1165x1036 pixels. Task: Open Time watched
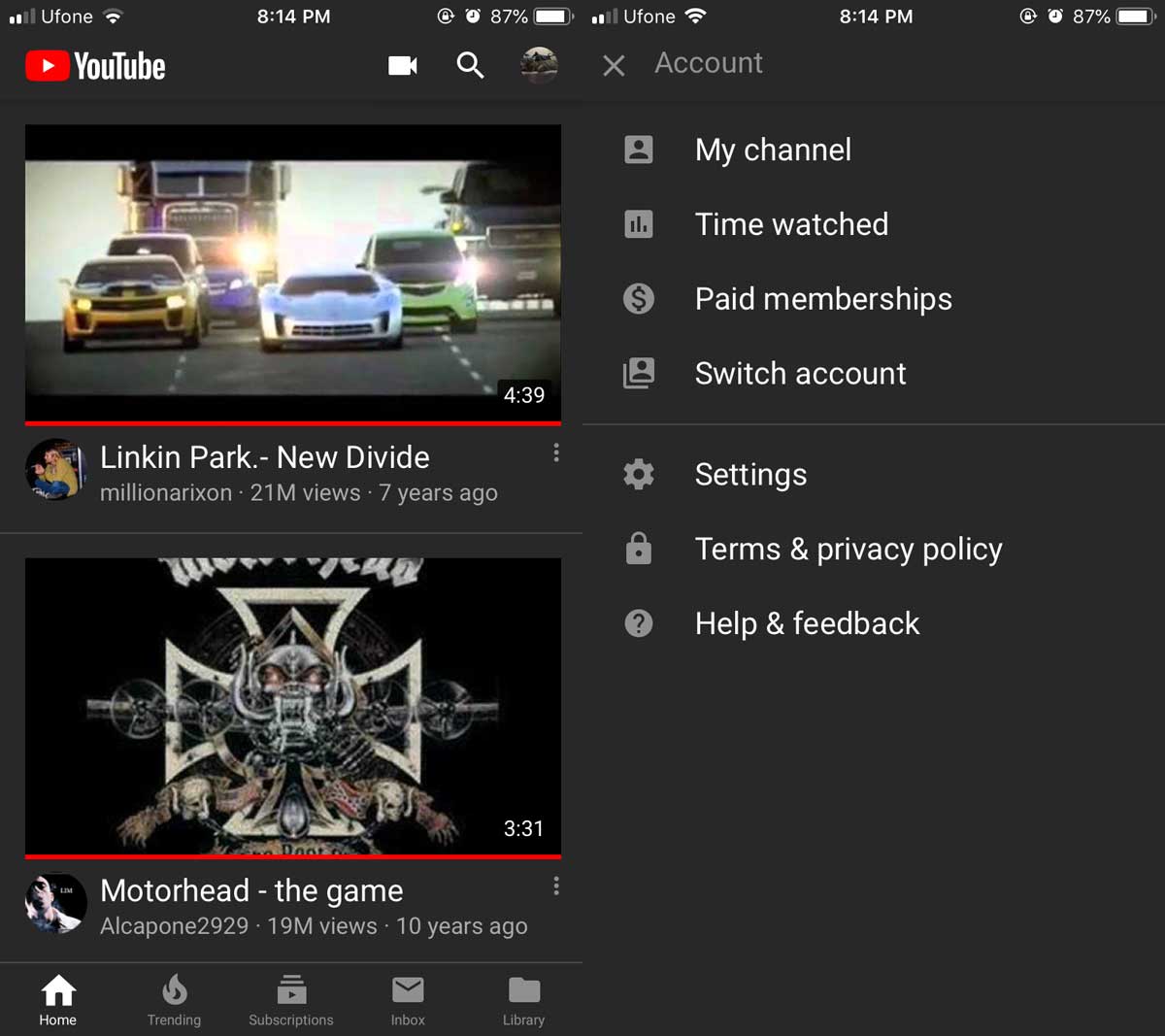(874, 224)
